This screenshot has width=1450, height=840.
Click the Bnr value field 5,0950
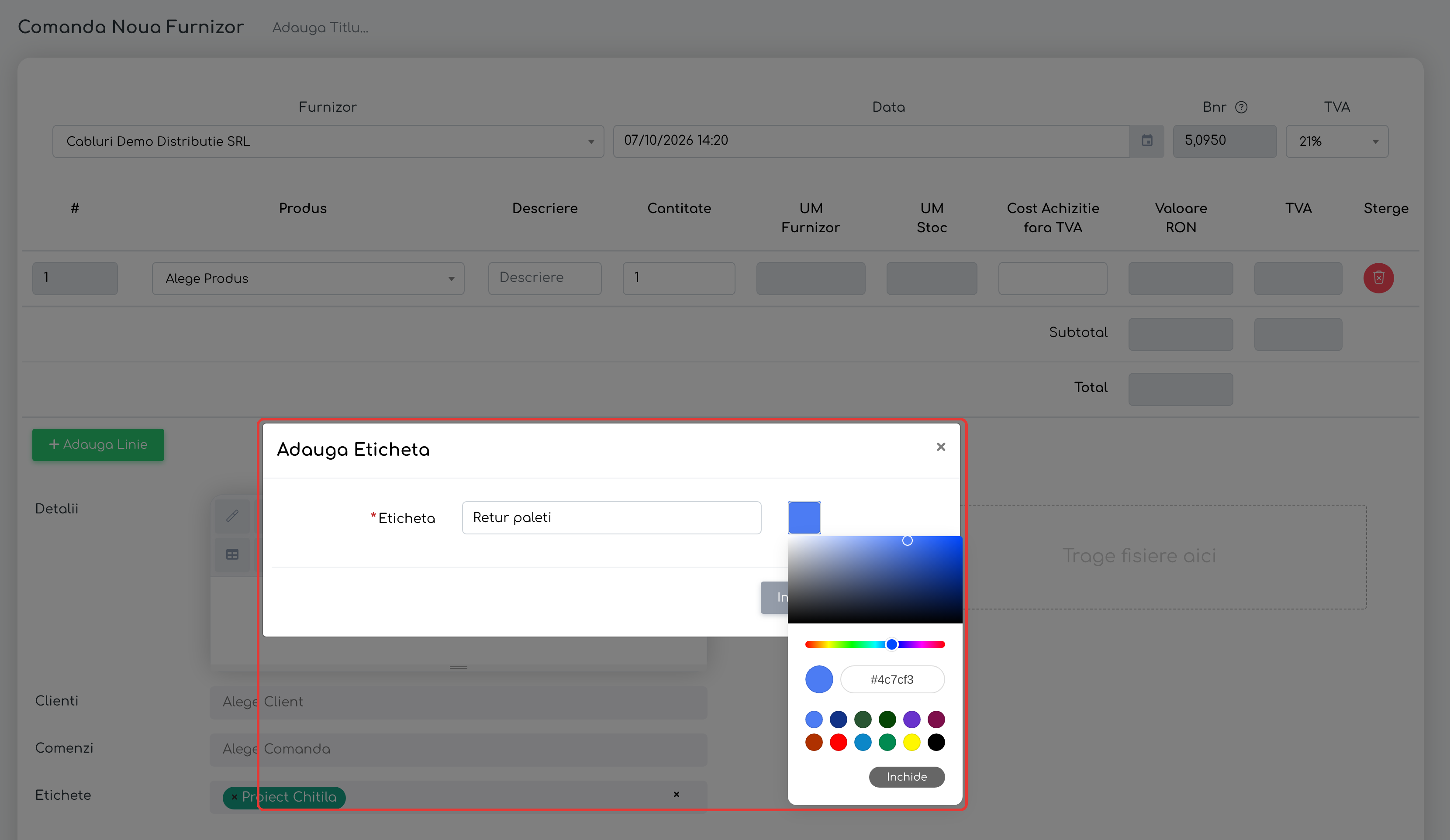[1225, 141]
